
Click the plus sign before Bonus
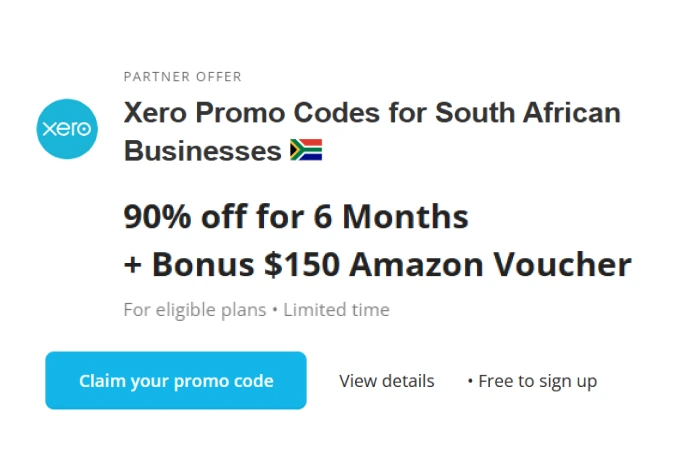132,266
